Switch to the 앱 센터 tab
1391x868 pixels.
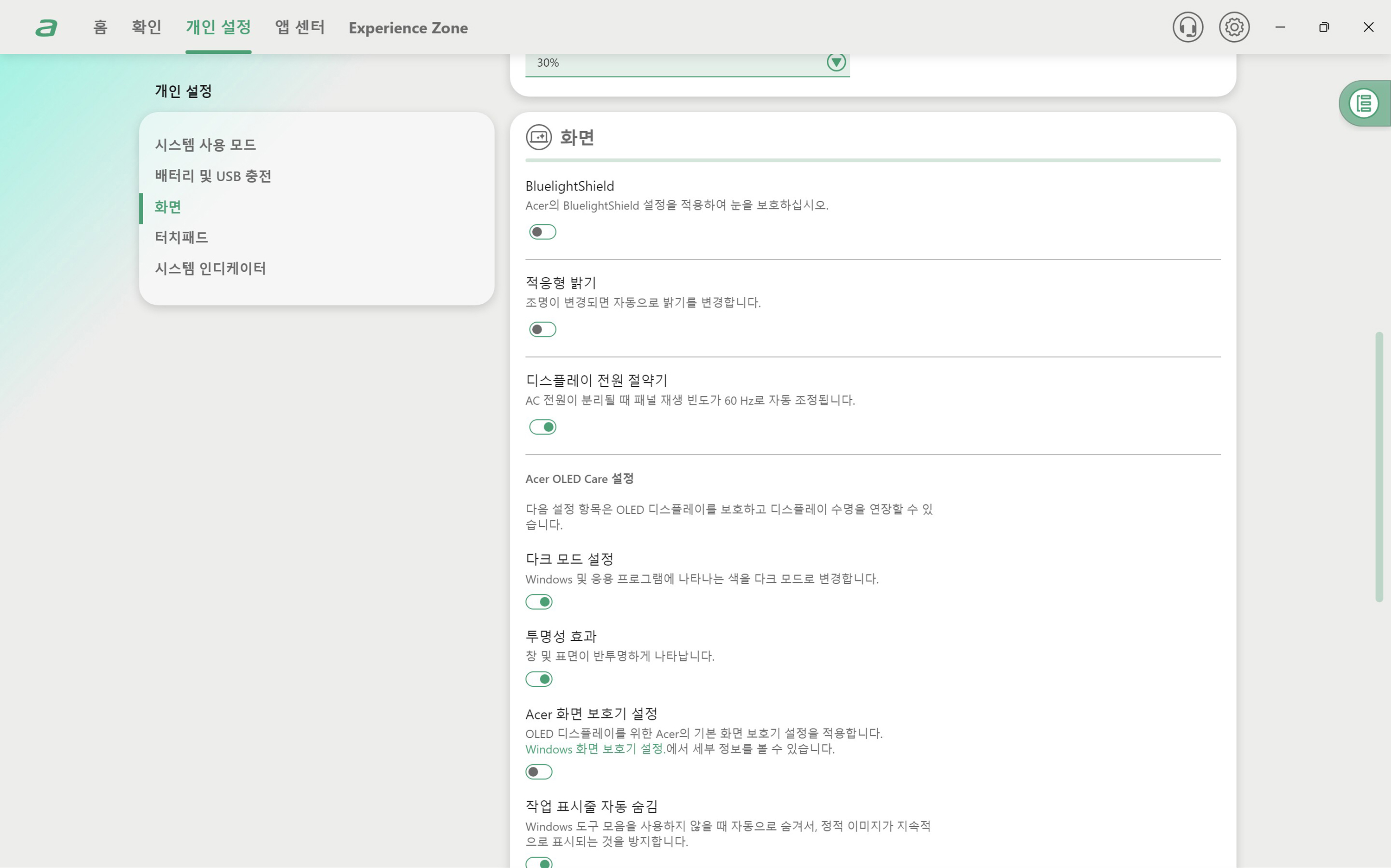click(300, 27)
